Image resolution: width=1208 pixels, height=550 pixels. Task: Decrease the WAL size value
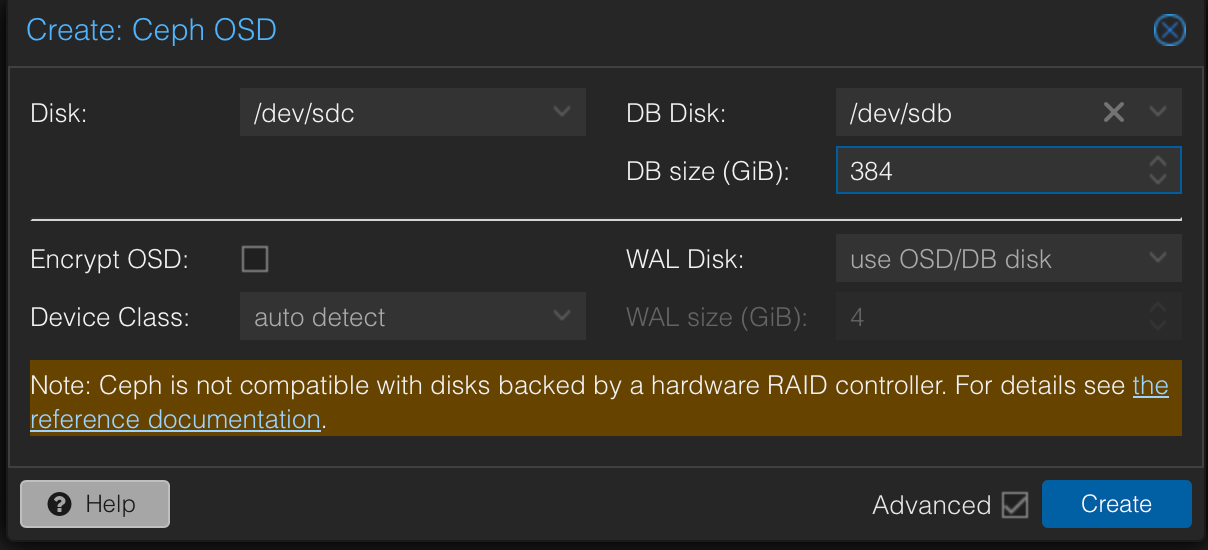point(1158,326)
